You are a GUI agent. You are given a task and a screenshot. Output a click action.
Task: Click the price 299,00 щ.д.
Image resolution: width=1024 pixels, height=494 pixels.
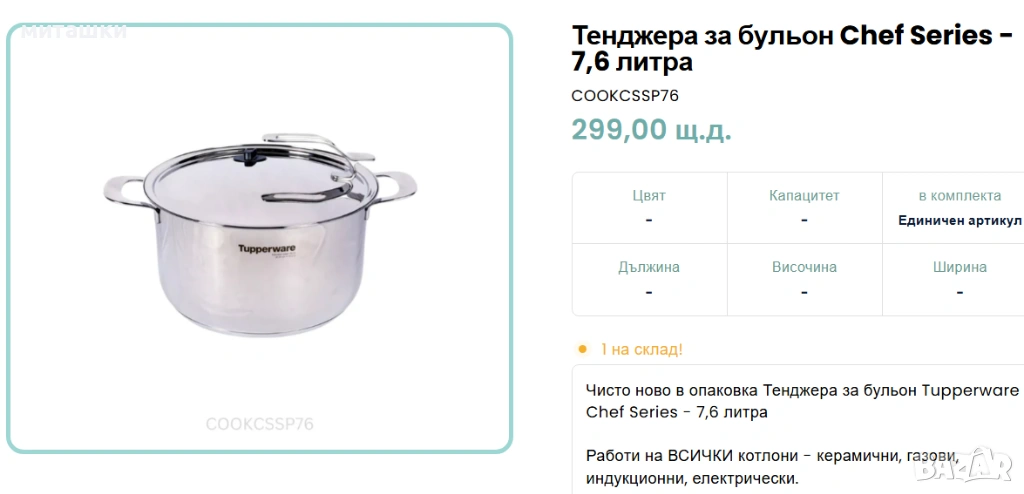click(651, 129)
